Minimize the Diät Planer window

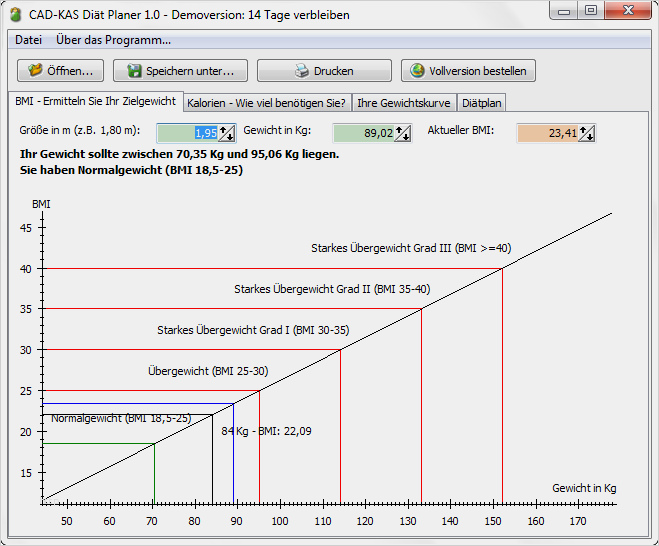[x=565, y=10]
